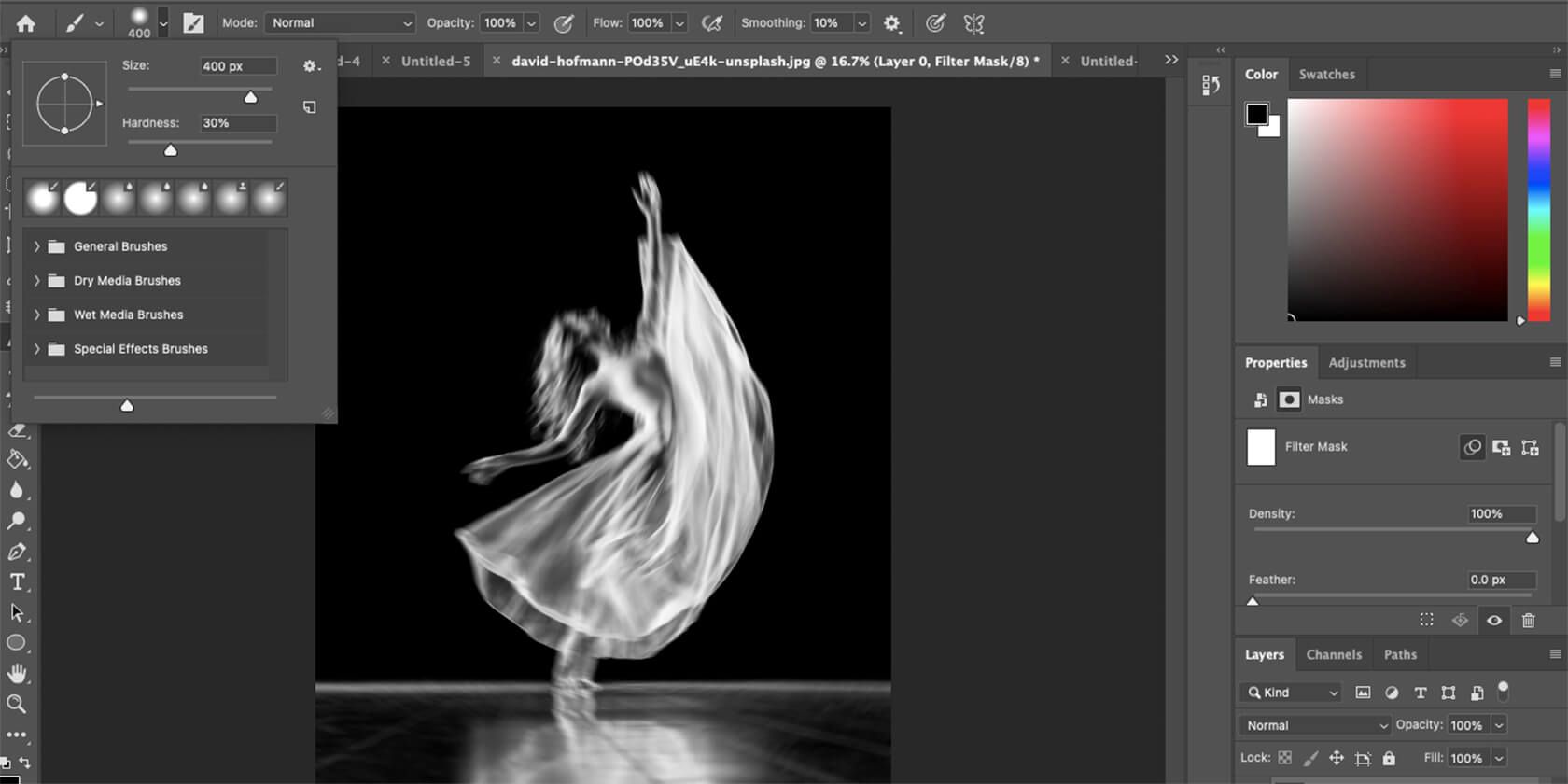Image resolution: width=1568 pixels, height=784 pixels.
Task: Open the Swatches tab
Action: 1326,74
